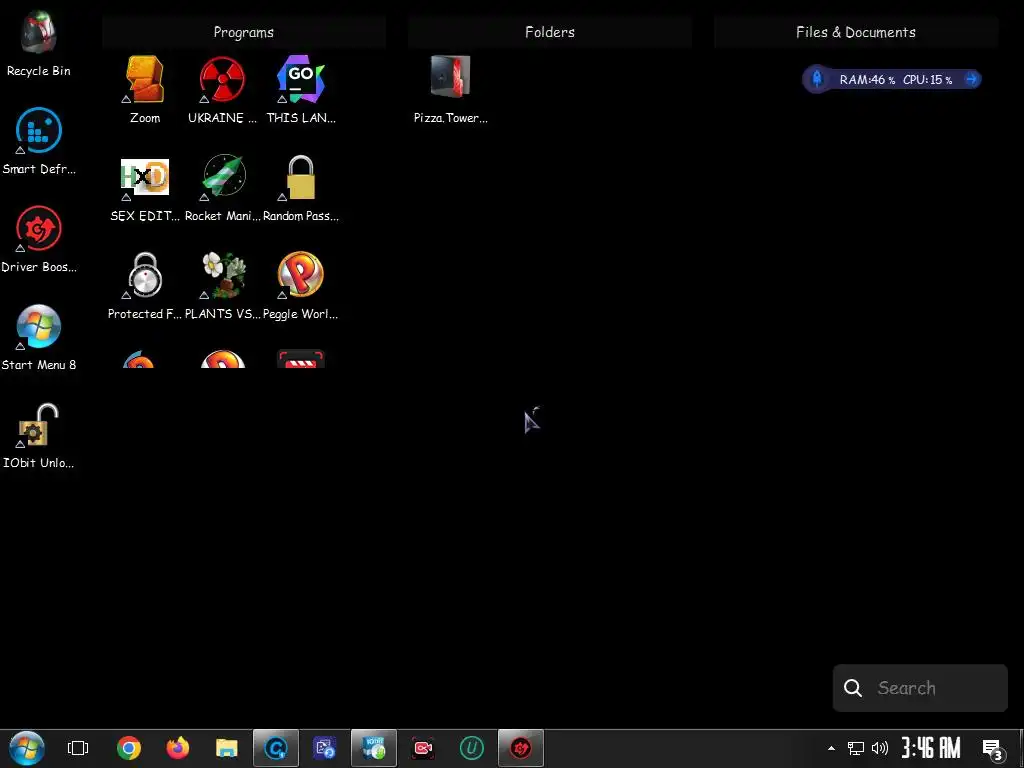Image resolution: width=1024 pixels, height=768 pixels.
Task: Open the green U uninstaller taskbar icon
Action: coord(472,748)
